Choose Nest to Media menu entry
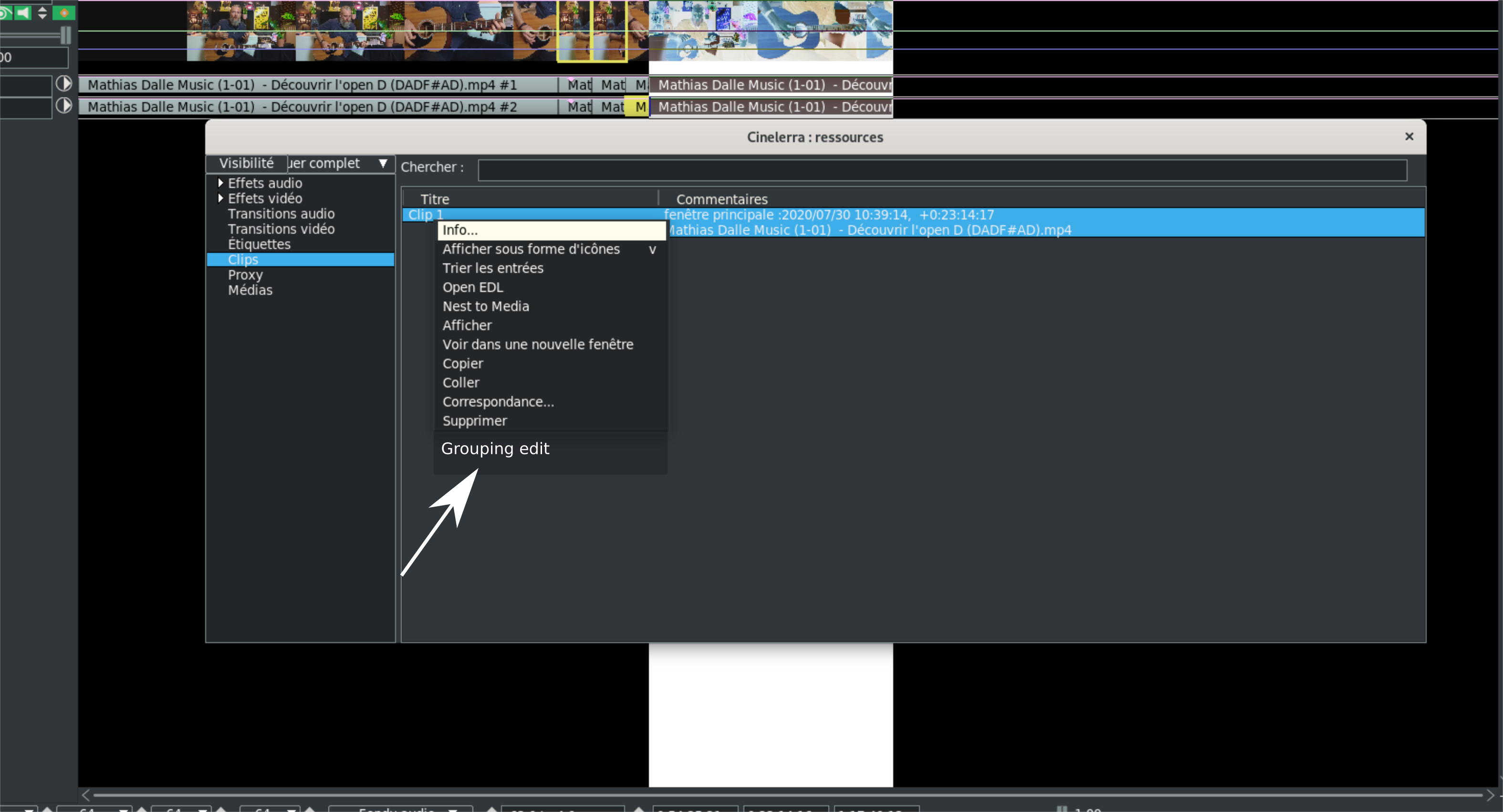The width and height of the screenshot is (1503, 812). coord(485,306)
